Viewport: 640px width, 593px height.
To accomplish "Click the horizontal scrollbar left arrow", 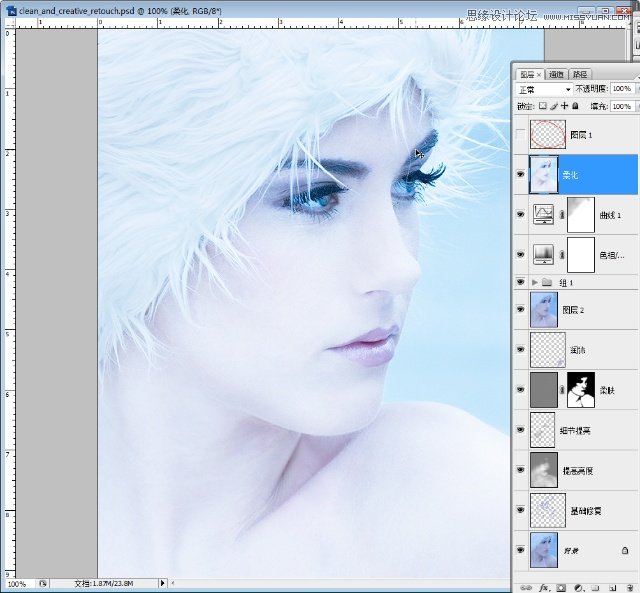I will (x=173, y=584).
